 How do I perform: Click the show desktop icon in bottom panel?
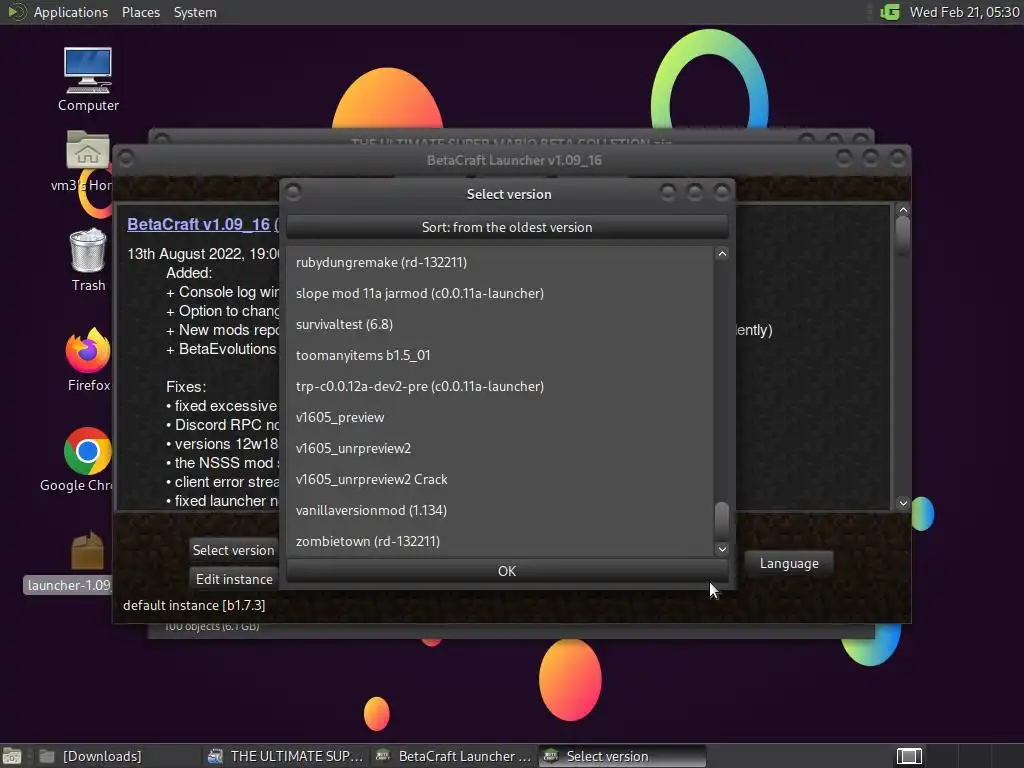point(12,756)
